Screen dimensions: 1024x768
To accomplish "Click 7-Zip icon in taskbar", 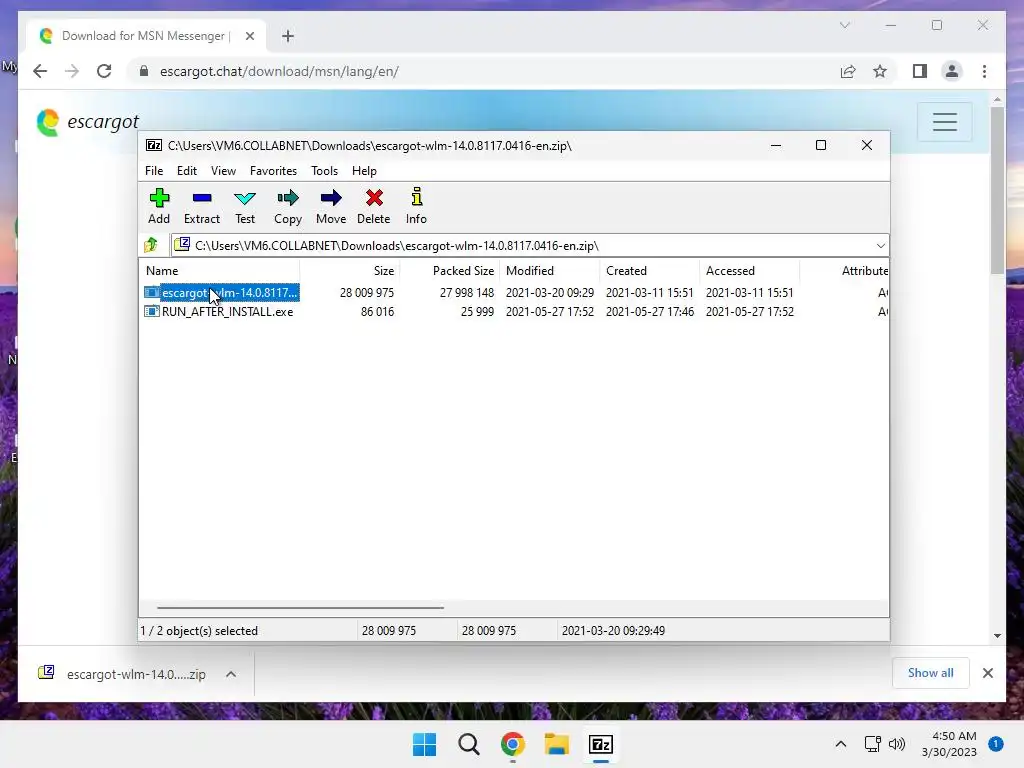I will pyautogui.click(x=601, y=744).
